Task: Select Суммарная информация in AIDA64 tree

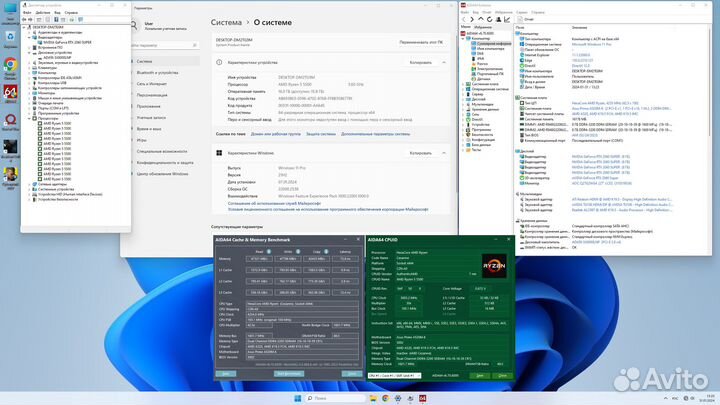Action: [x=493, y=44]
